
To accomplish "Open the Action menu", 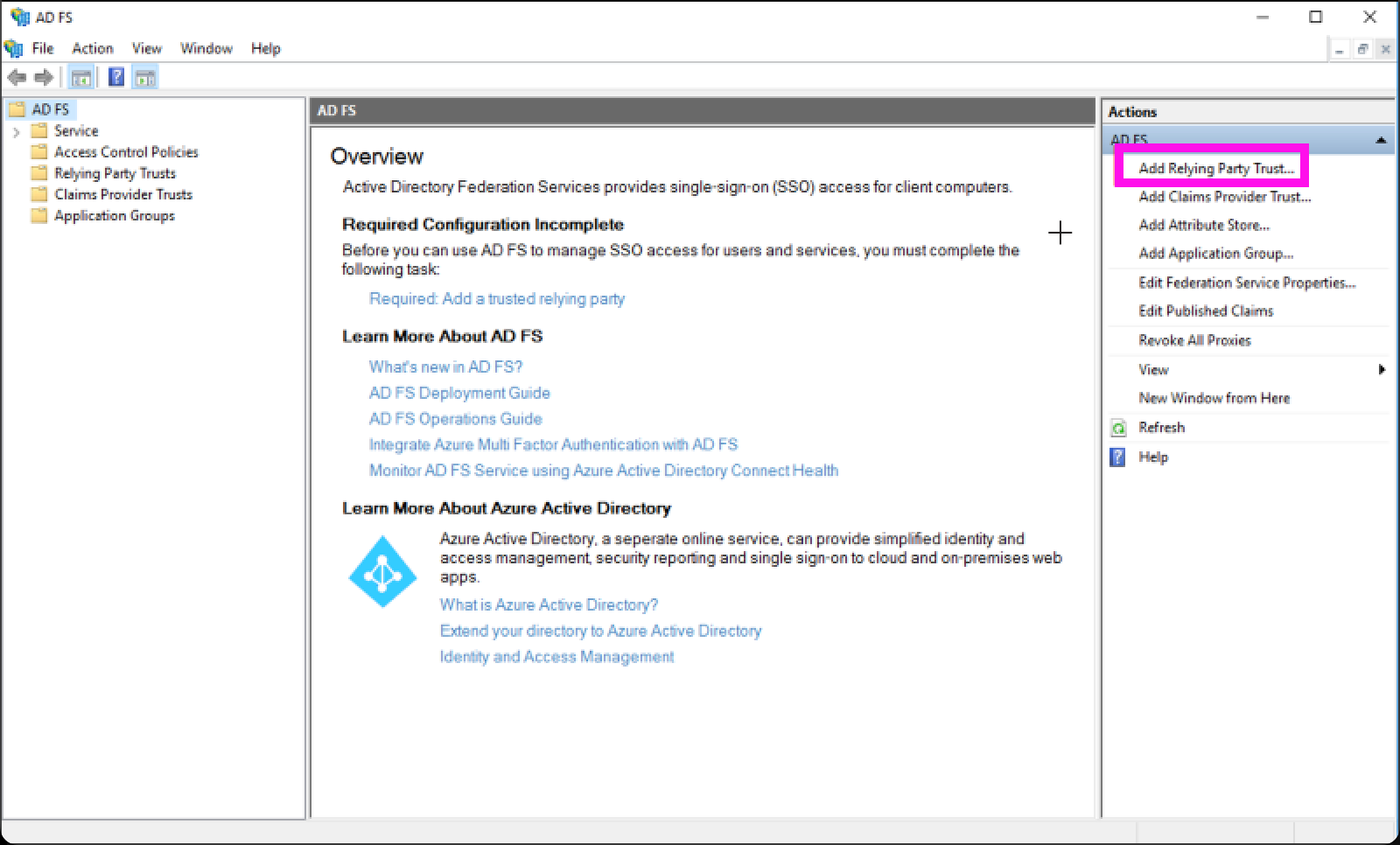I will [x=92, y=48].
